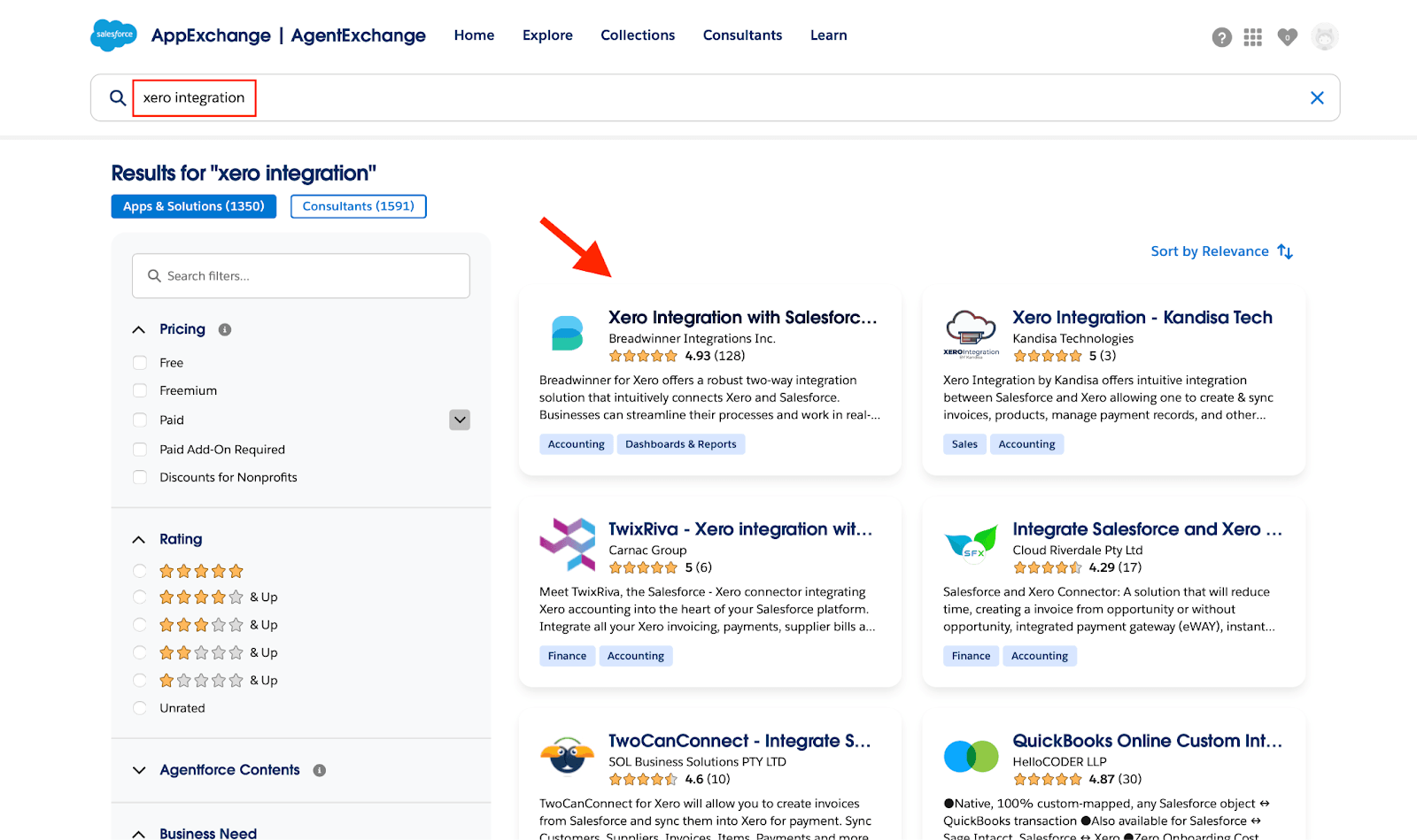Open the help question mark icon
The image size is (1417, 840).
pyautogui.click(x=1221, y=37)
